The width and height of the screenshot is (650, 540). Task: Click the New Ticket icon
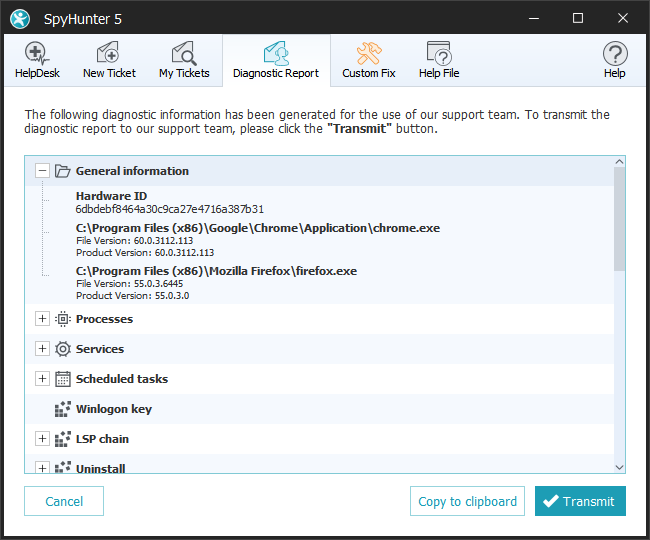pyautogui.click(x=109, y=54)
